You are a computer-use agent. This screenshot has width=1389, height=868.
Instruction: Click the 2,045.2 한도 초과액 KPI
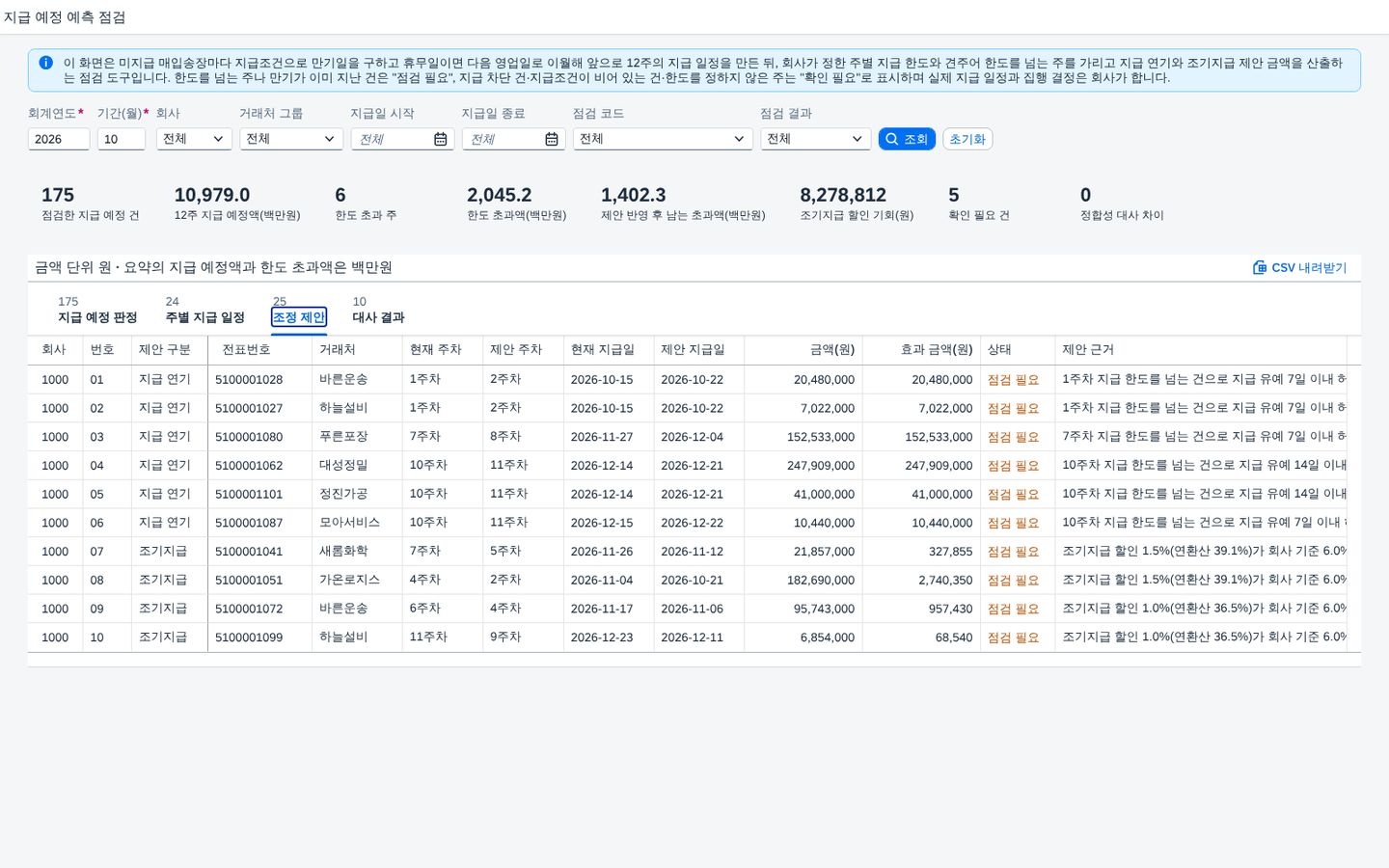[x=516, y=203]
